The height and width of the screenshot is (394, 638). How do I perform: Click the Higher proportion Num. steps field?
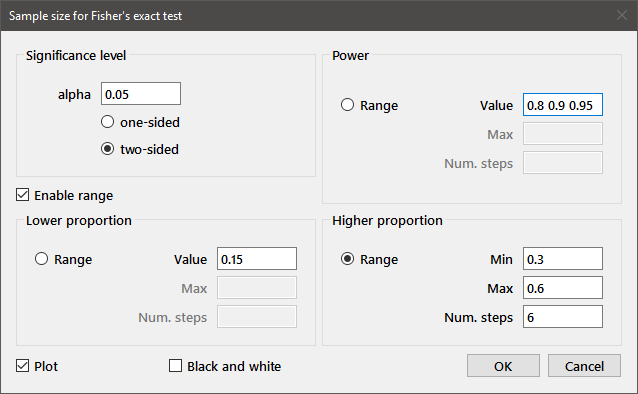point(563,317)
